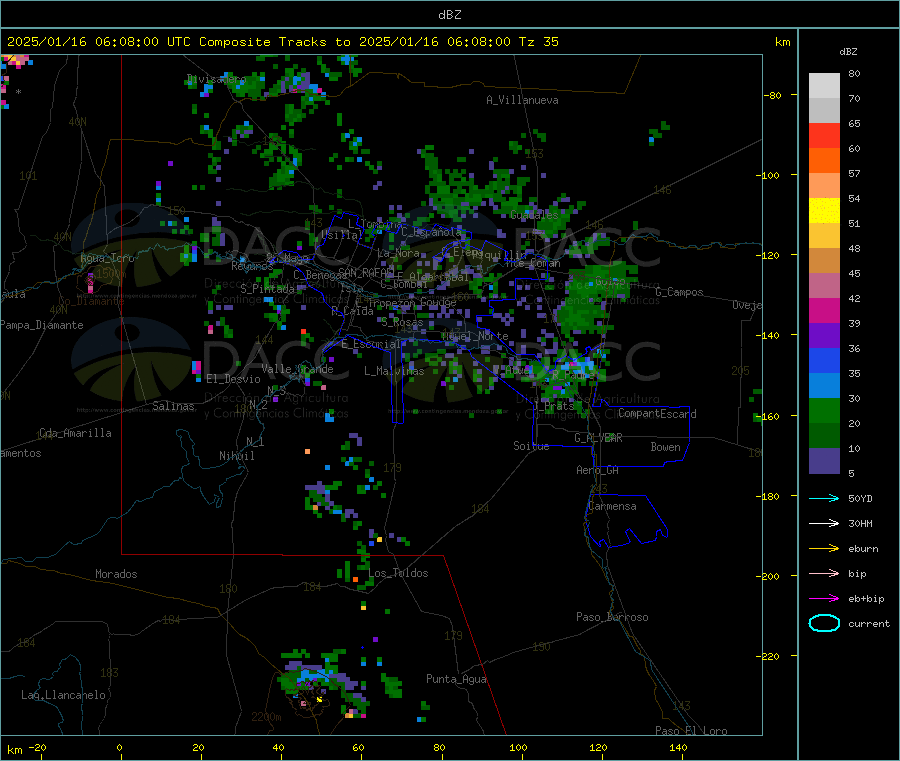Click the yellow 54 dBZ legend swatch
The width and height of the screenshot is (900, 761).
(x=824, y=211)
